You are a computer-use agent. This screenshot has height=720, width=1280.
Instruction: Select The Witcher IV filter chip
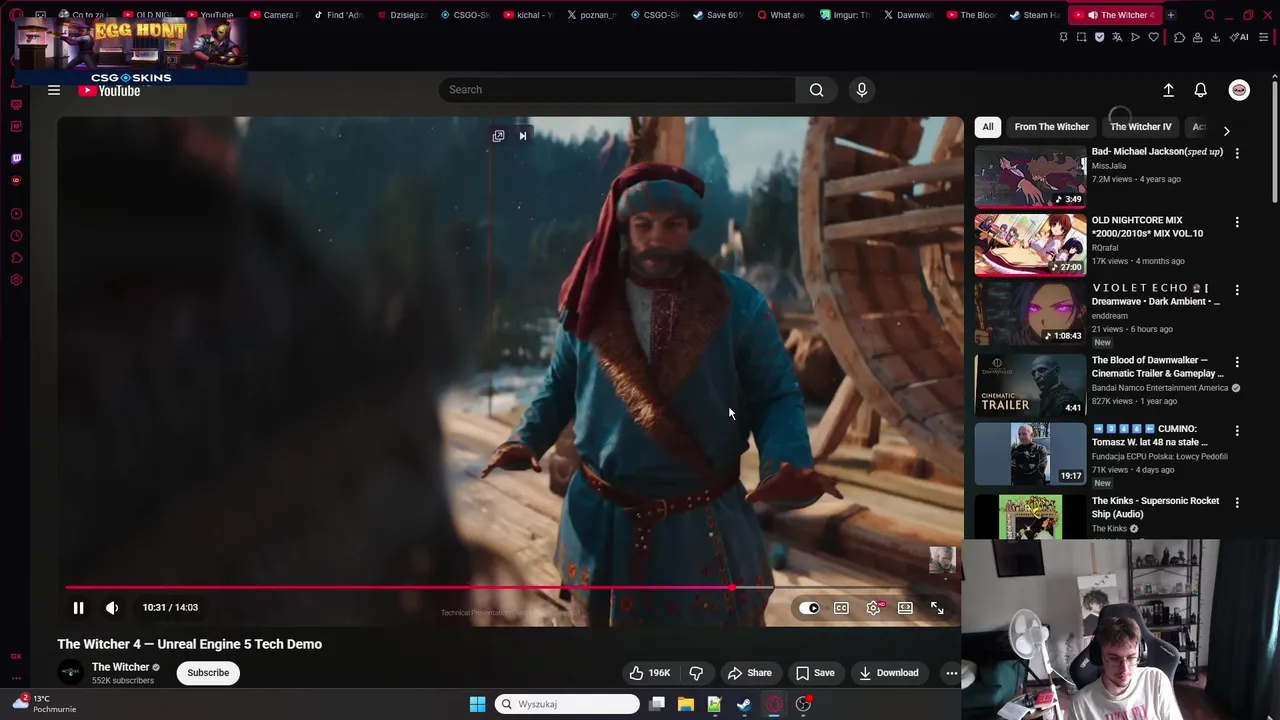pos(1140,127)
